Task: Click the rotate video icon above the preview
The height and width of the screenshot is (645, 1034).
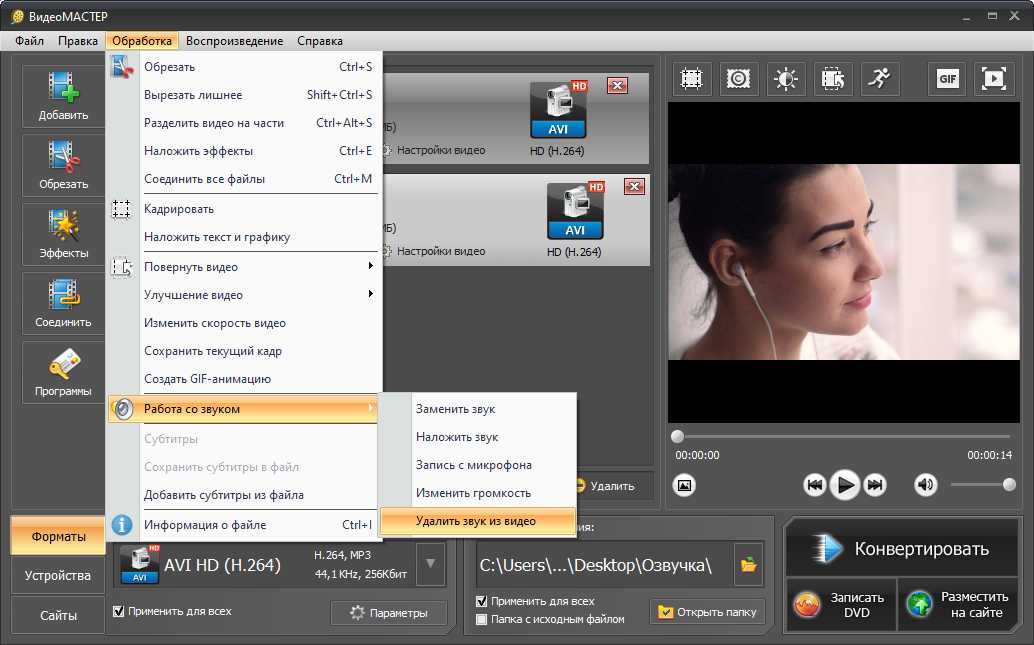Action: 833,79
